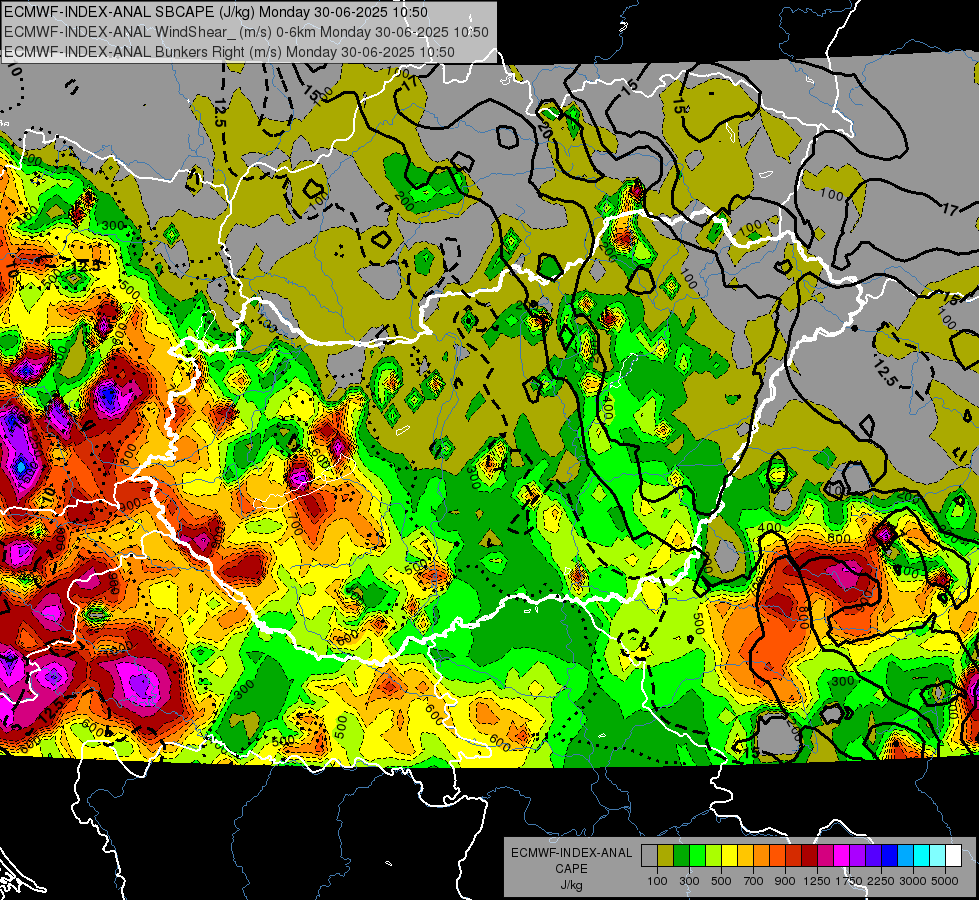
Task: Click the CAPE label in legend
Action: pyautogui.click(x=571, y=869)
